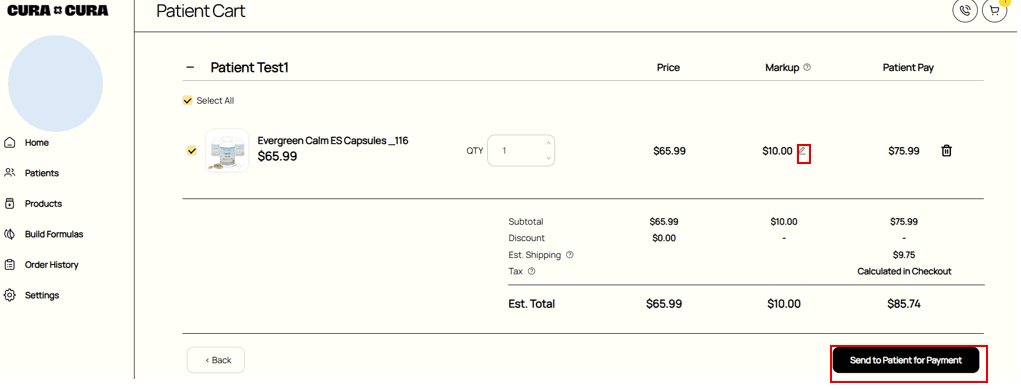Open Order History in sidebar
Screen dimensions: 1021x389
[x=51, y=265]
